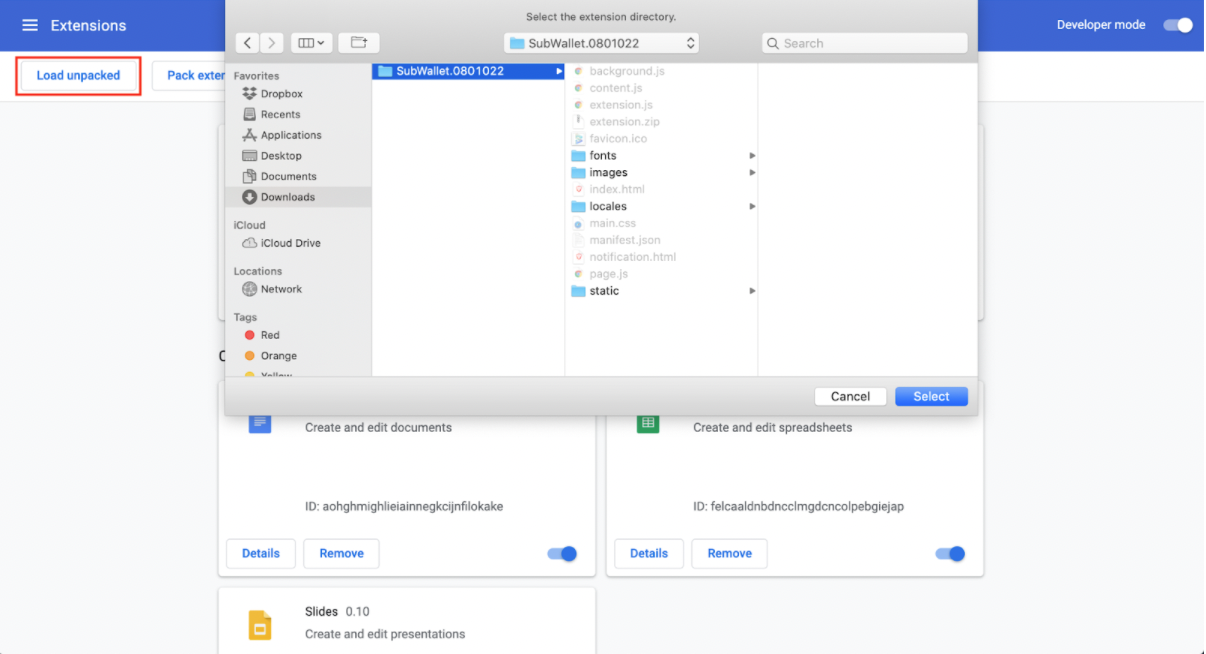The image size is (1206, 654).
Task: Open Details for Sheets extension
Action: [x=649, y=553]
